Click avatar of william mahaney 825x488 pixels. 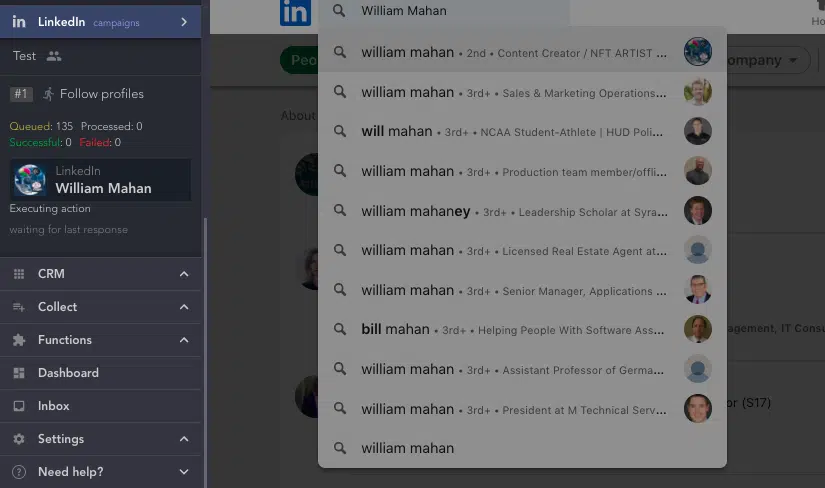(698, 211)
